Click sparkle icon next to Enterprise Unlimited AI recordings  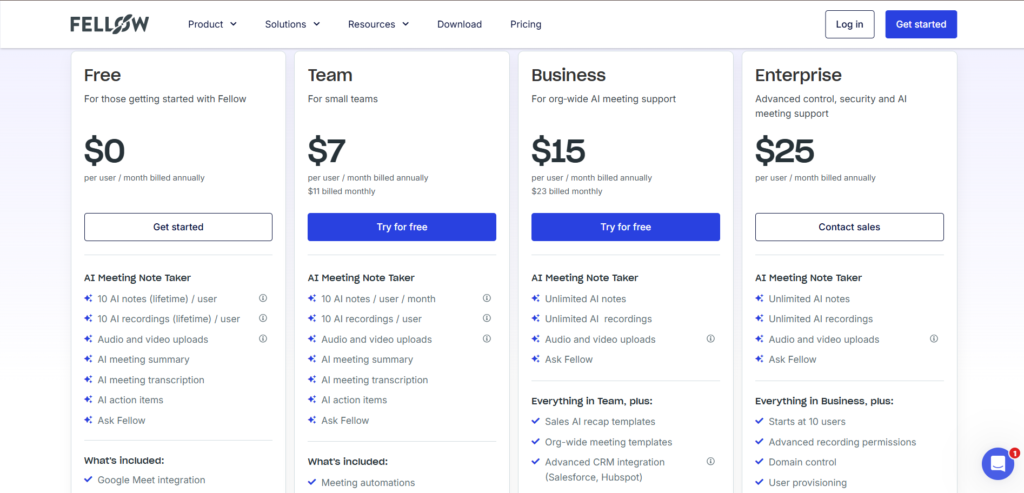pyautogui.click(x=760, y=319)
